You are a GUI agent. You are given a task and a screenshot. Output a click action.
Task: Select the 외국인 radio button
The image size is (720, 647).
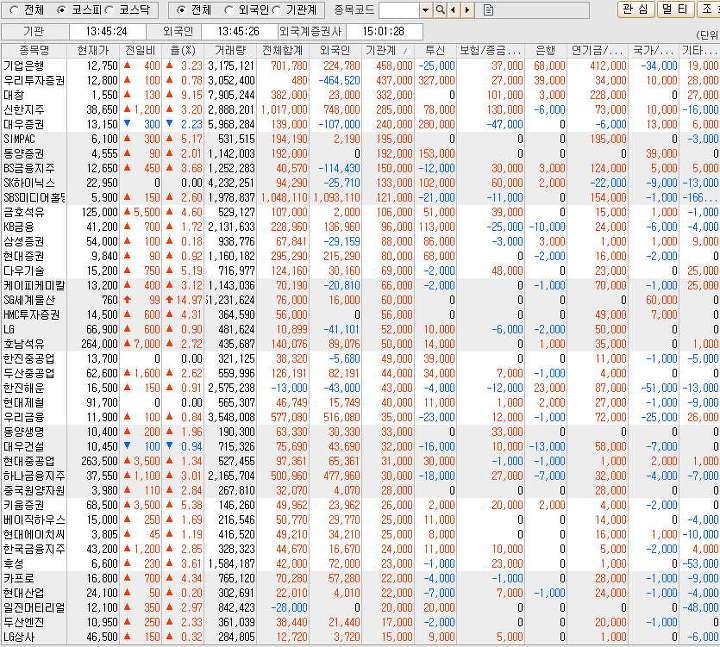229,10
